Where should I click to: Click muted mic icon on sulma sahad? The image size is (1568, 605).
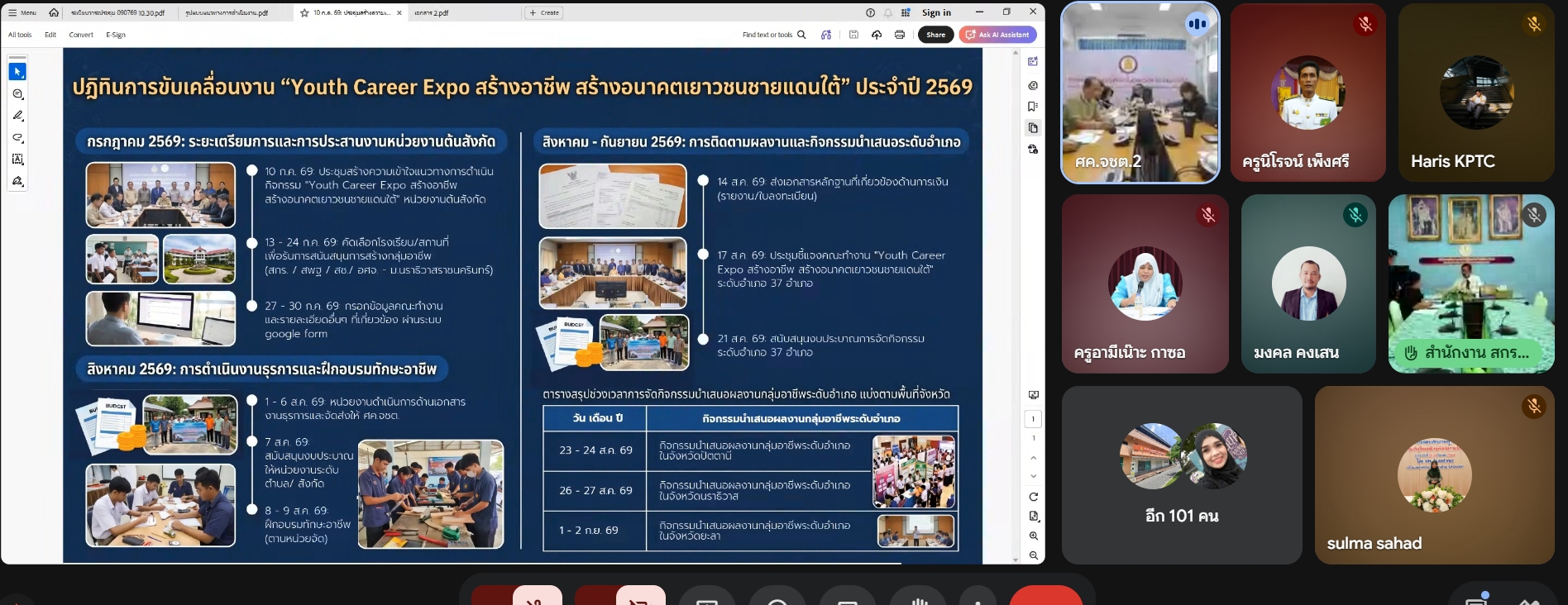(1534, 406)
